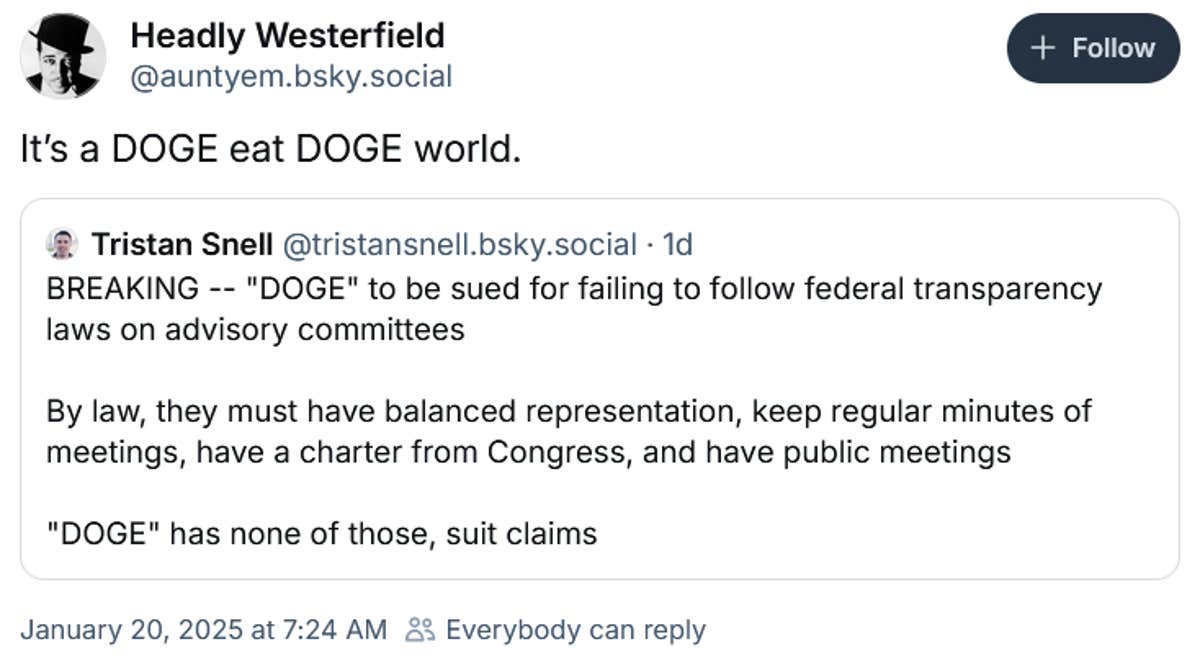Click "meetings, have a charter from Congress" line
This screenshot has width=1200, height=657.
pos(528,452)
